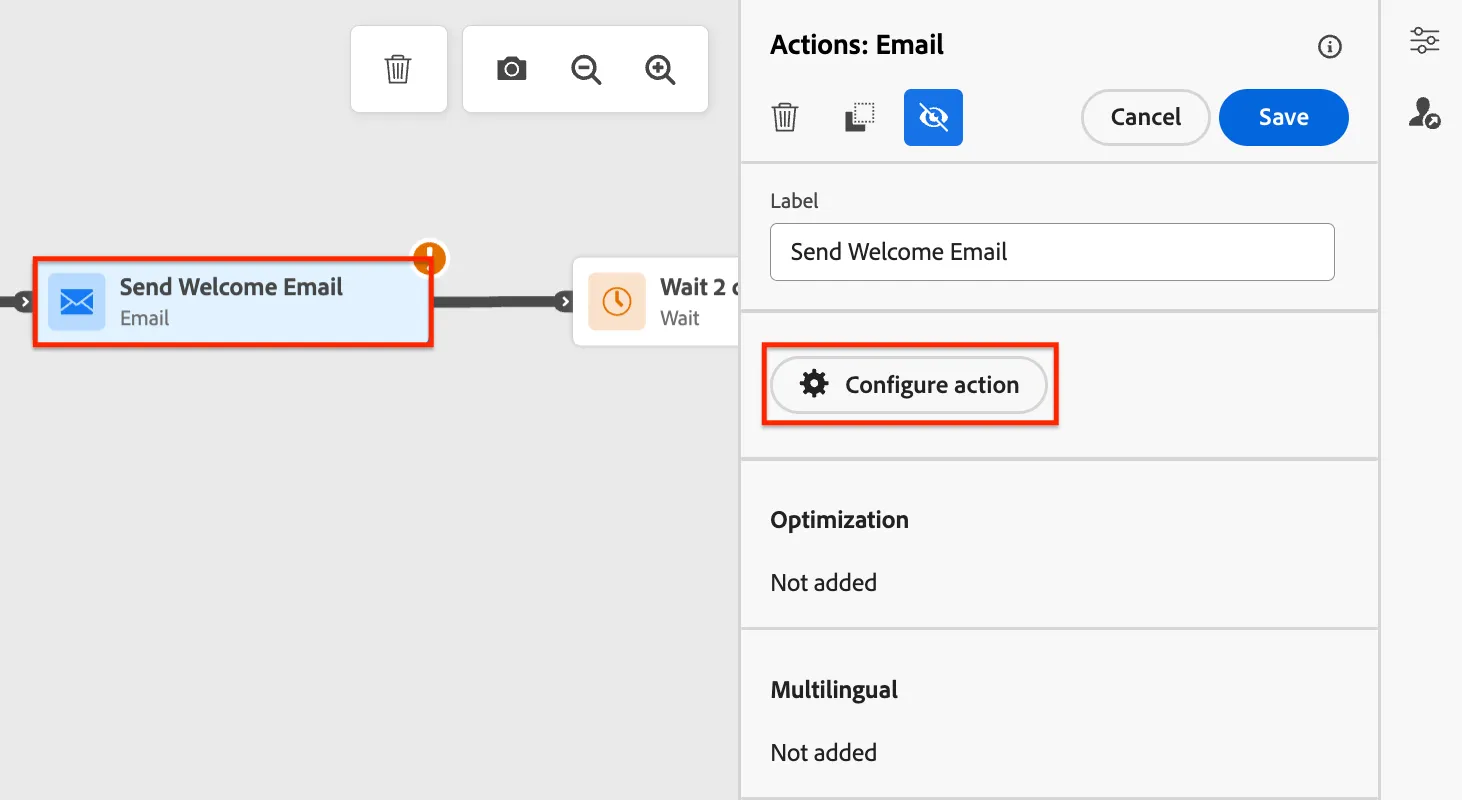Click Not added under Multilingual
The height and width of the screenshot is (800, 1462).
823,753
